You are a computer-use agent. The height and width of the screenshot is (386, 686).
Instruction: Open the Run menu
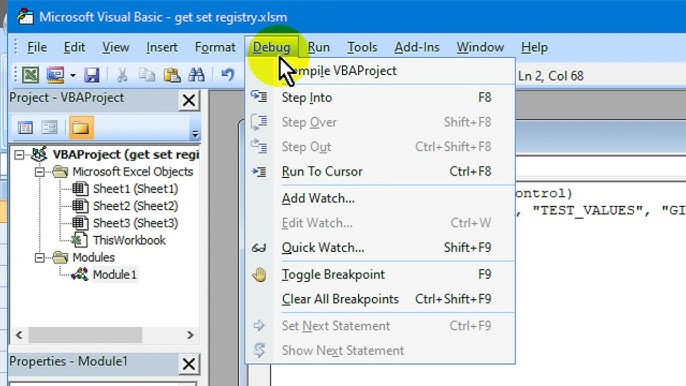click(318, 47)
